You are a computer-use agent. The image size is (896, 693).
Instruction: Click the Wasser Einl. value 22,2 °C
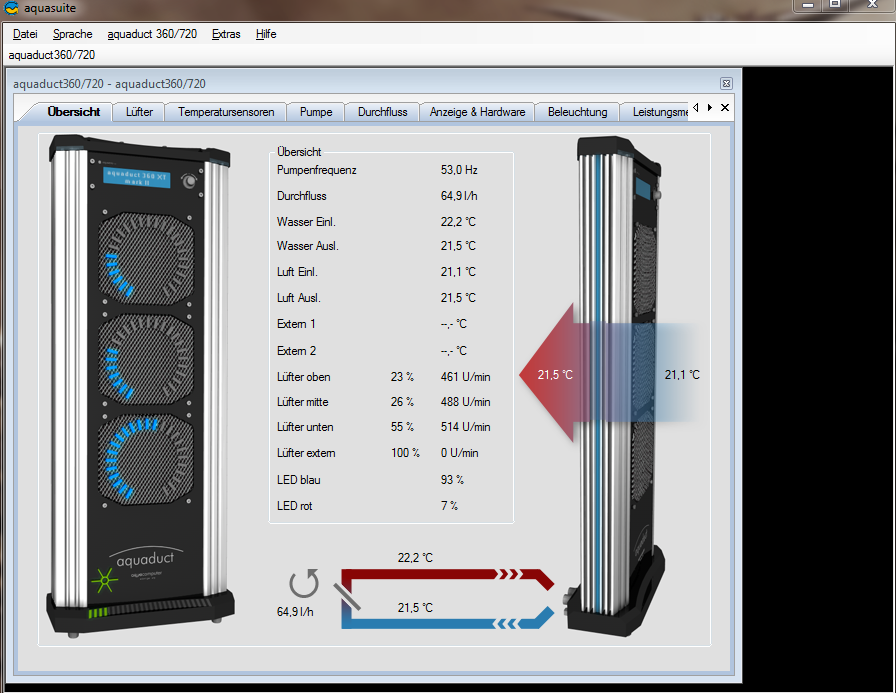click(458, 222)
